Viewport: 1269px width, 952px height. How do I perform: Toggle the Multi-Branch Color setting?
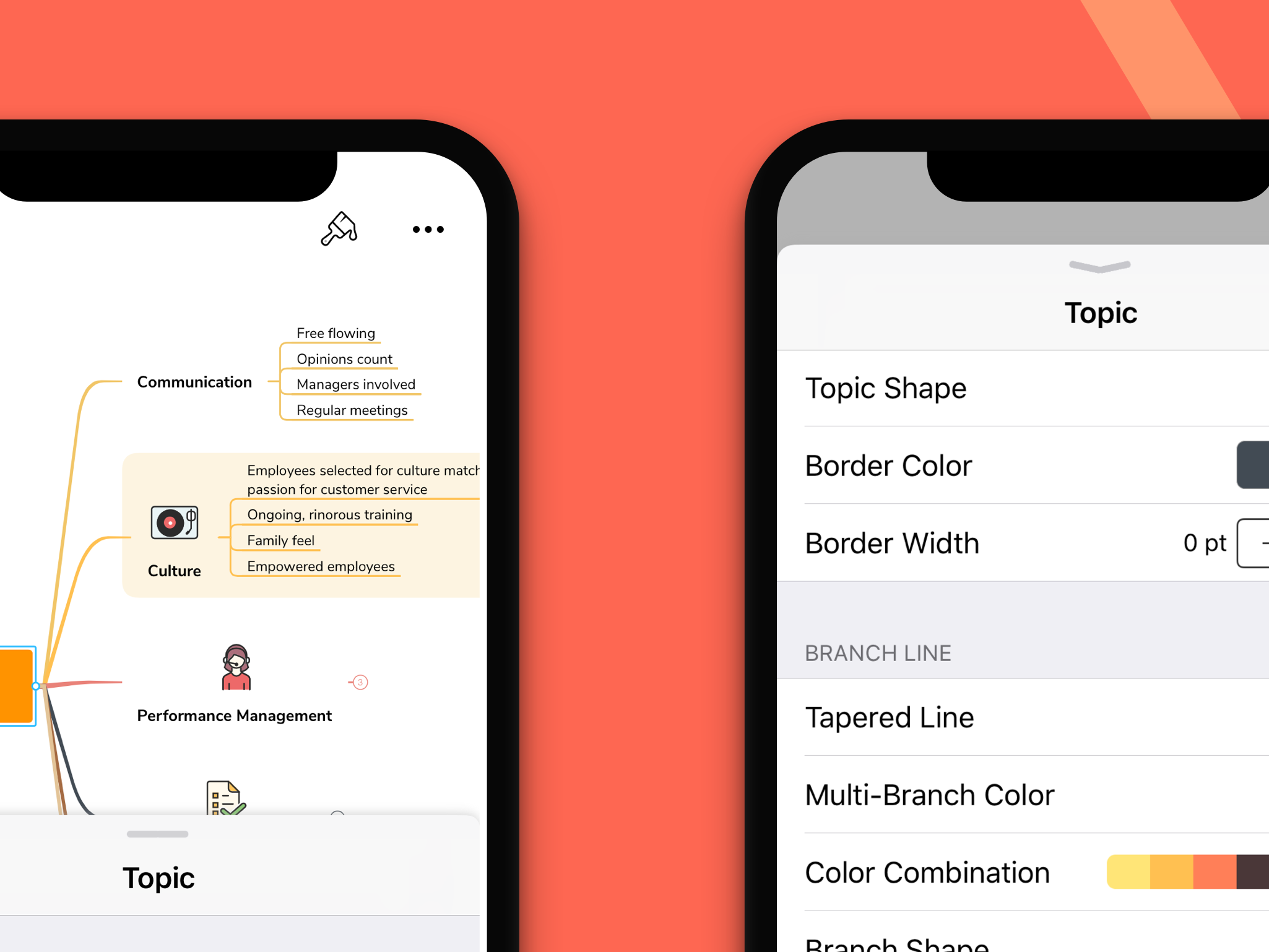(x=1250, y=795)
